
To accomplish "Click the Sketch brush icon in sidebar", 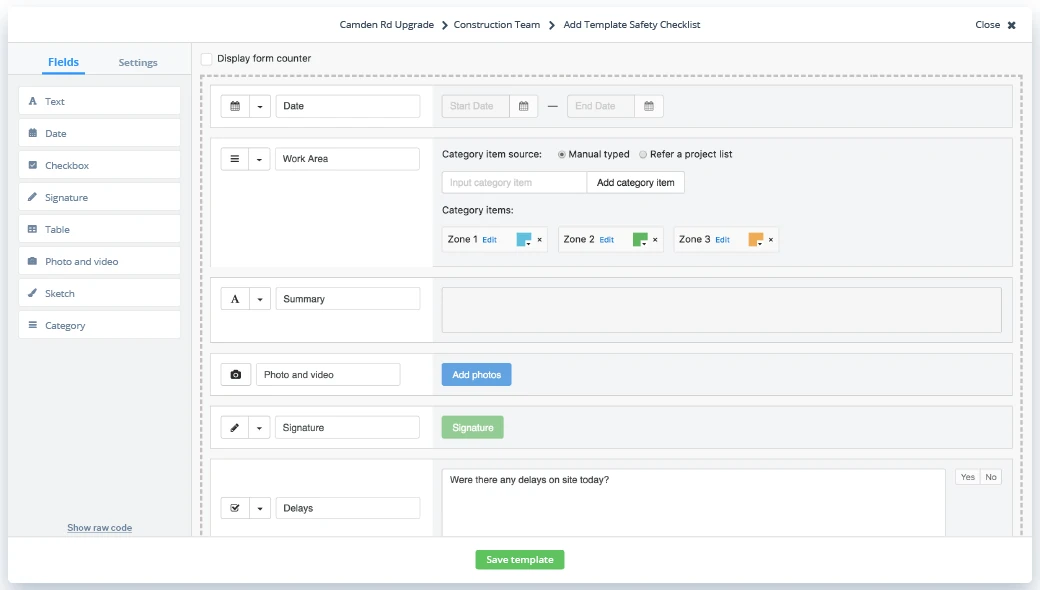I will 32,293.
